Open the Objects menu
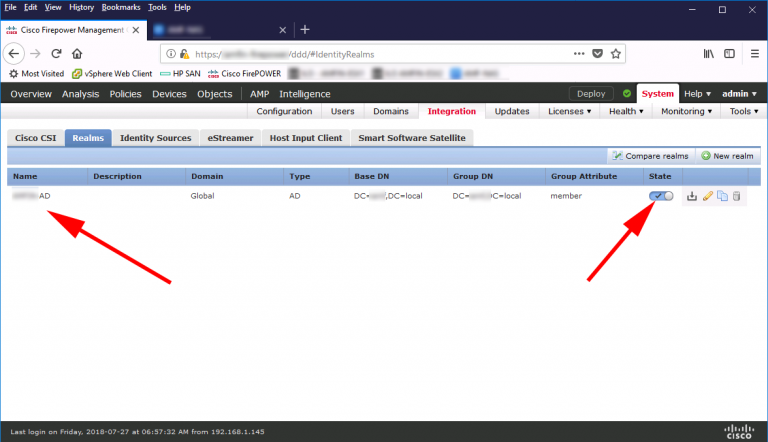This screenshot has width=768, height=442. pyautogui.click(x=215, y=94)
